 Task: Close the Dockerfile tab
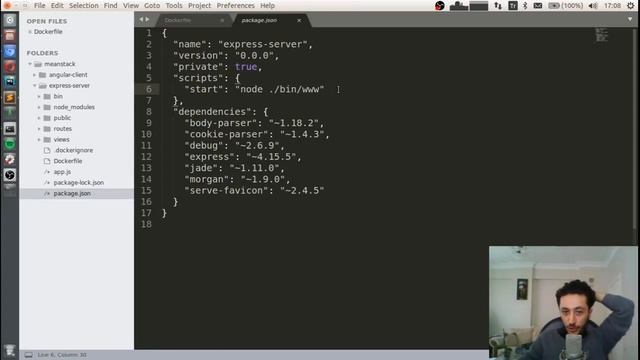(x=222, y=20)
